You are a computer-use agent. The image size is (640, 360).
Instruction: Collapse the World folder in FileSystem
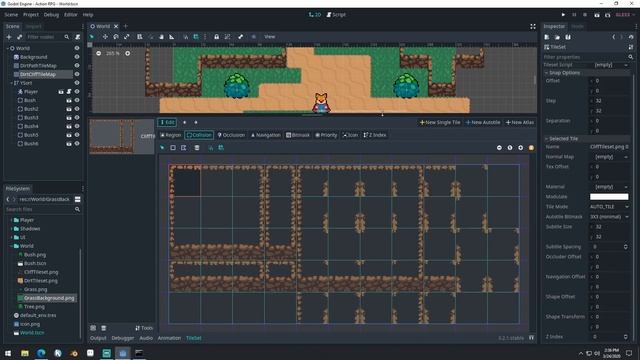tap(11, 246)
